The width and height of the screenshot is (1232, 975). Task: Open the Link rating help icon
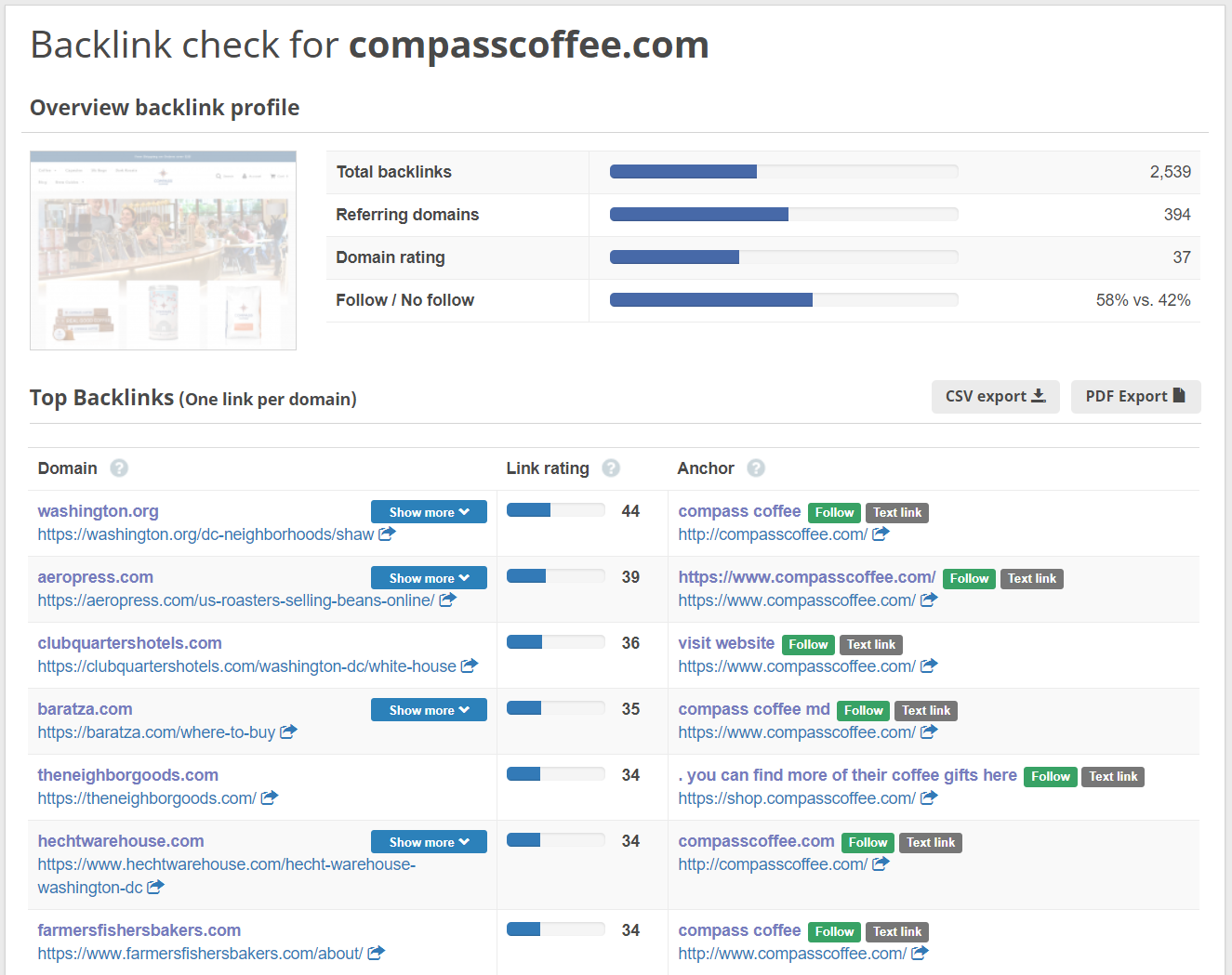[611, 468]
